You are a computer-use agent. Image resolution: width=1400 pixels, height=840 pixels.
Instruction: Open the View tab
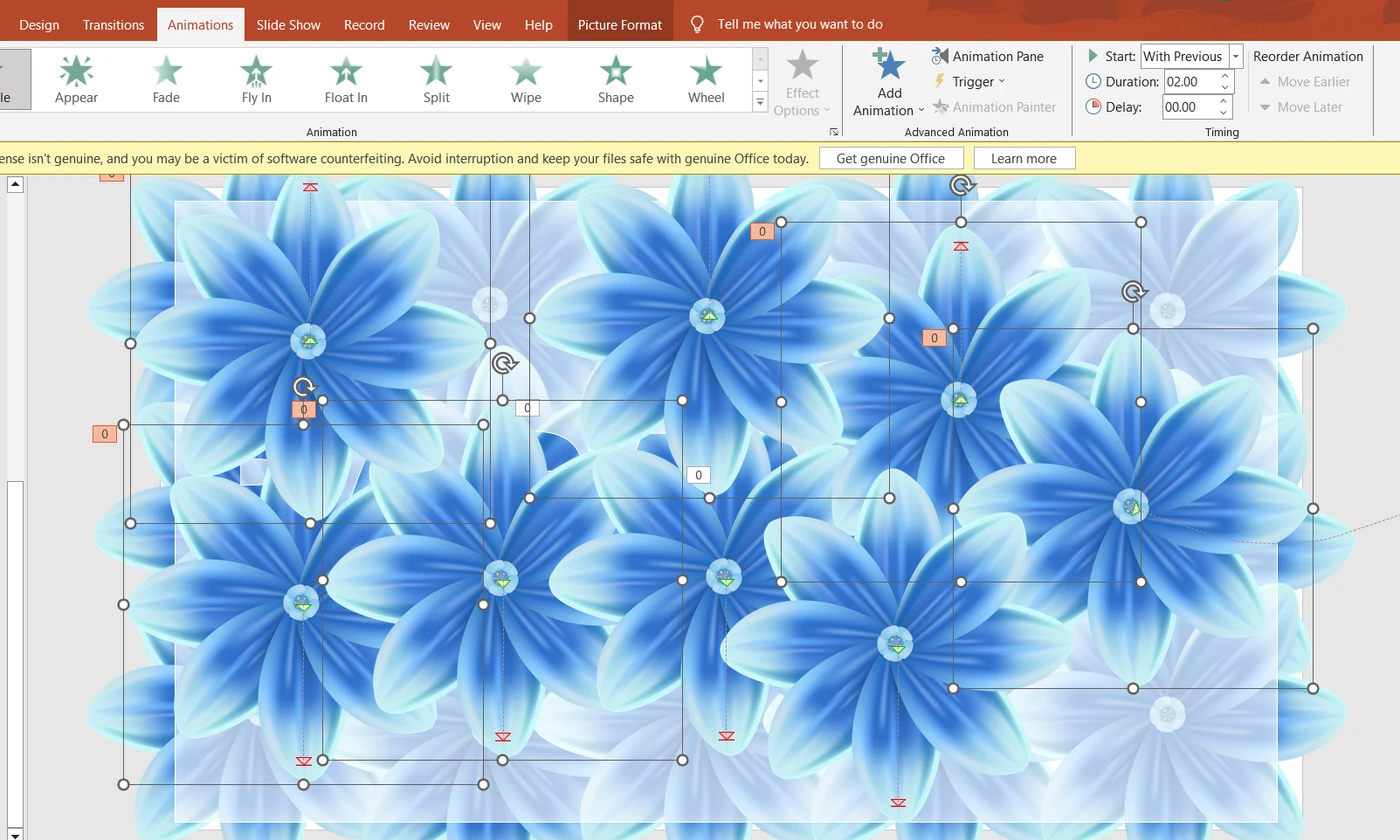pyautogui.click(x=487, y=24)
